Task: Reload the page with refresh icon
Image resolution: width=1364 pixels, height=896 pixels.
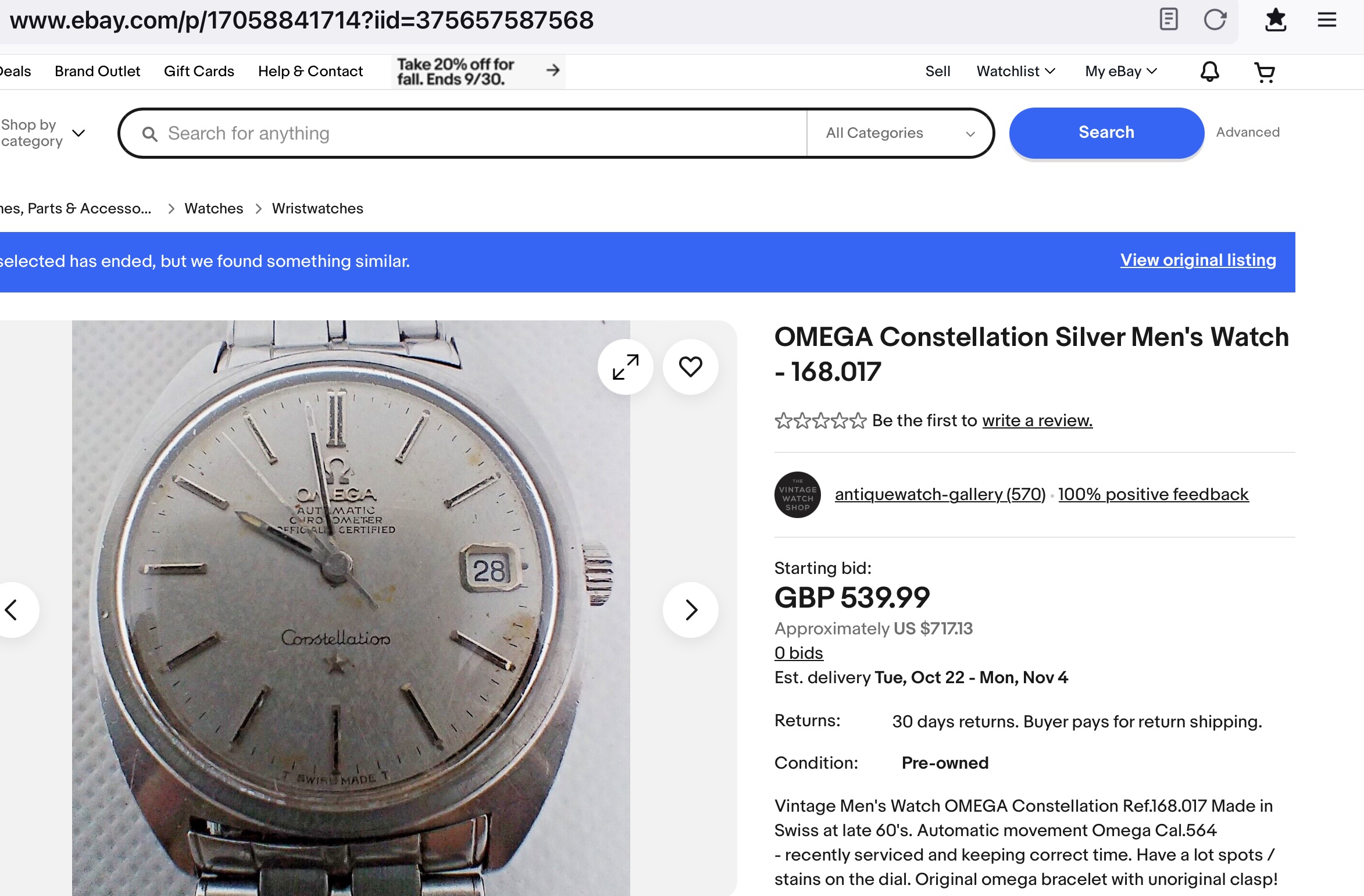Action: [1215, 20]
